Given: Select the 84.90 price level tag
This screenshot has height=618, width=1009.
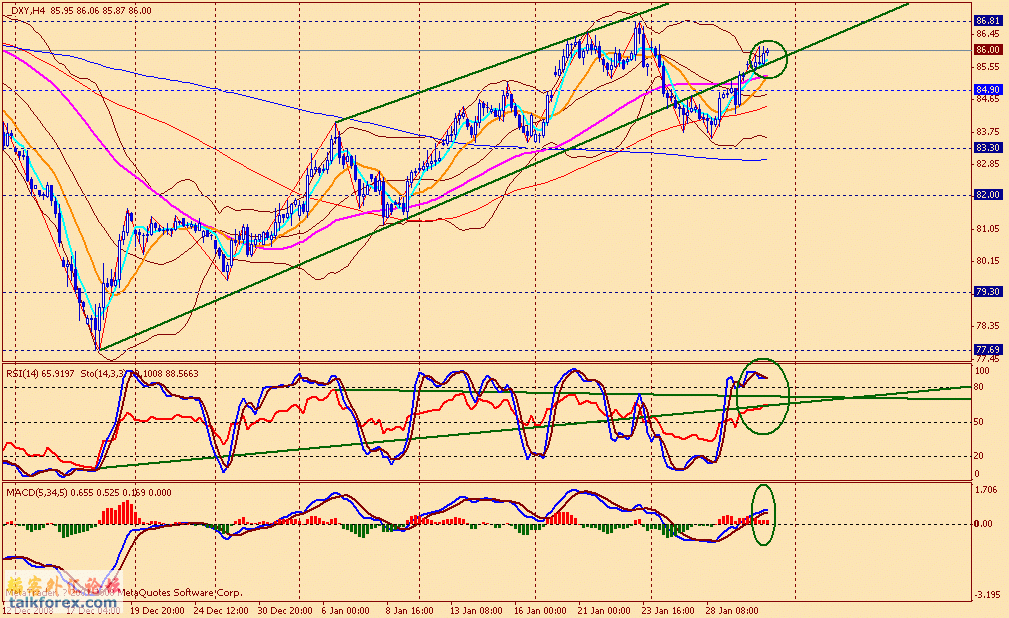Looking at the screenshot, I should [987, 90].
